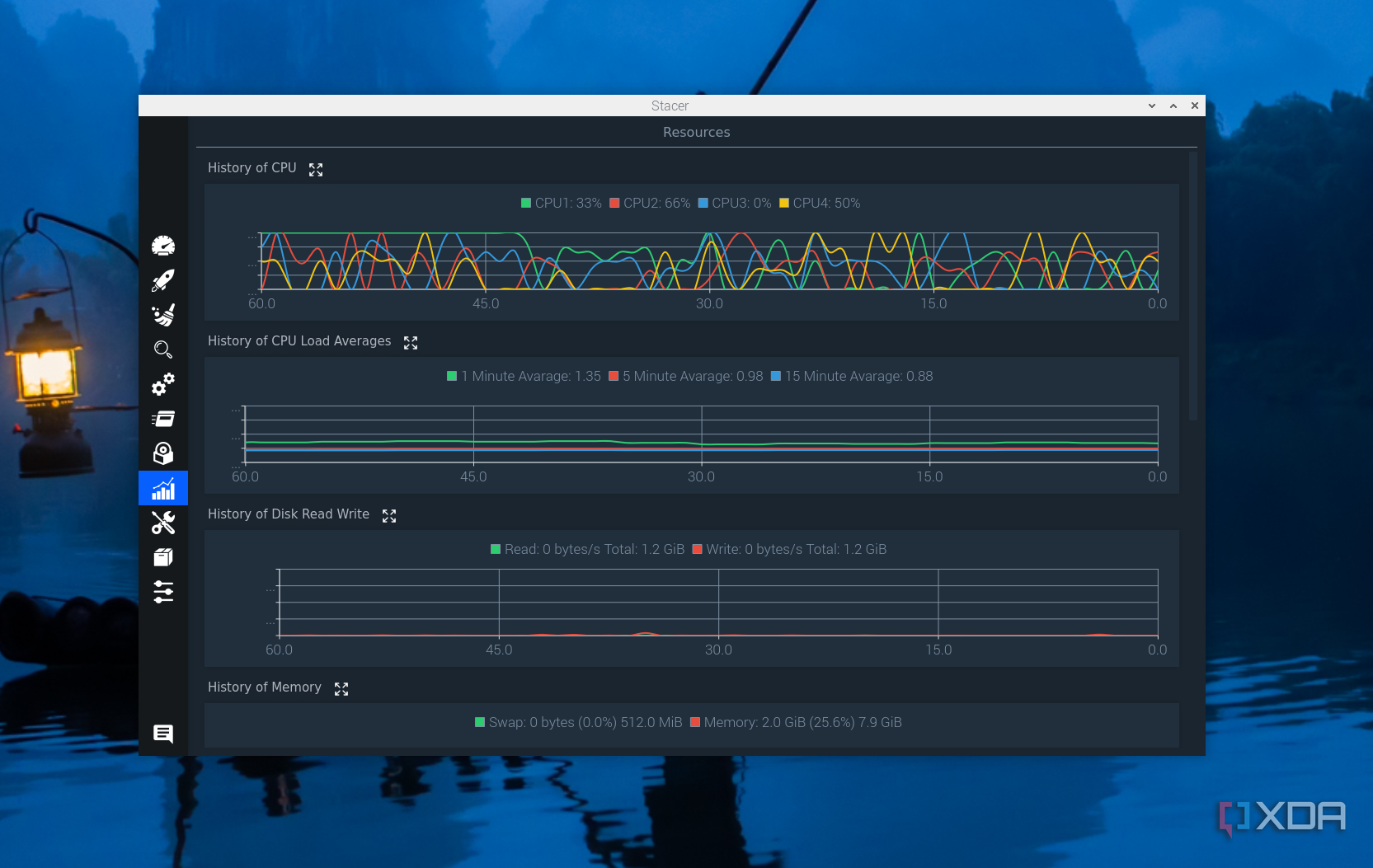
Task: Open APT Repository Manager box icon
Action: pyautogui.click(x=163, y=557)
